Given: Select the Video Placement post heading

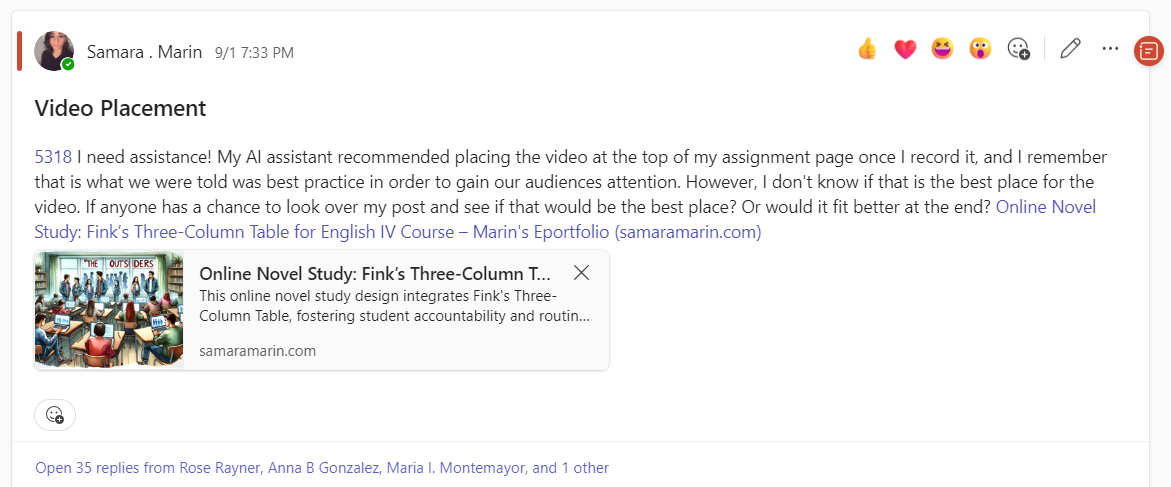Looking at the screenshot, I should (120, 108).
